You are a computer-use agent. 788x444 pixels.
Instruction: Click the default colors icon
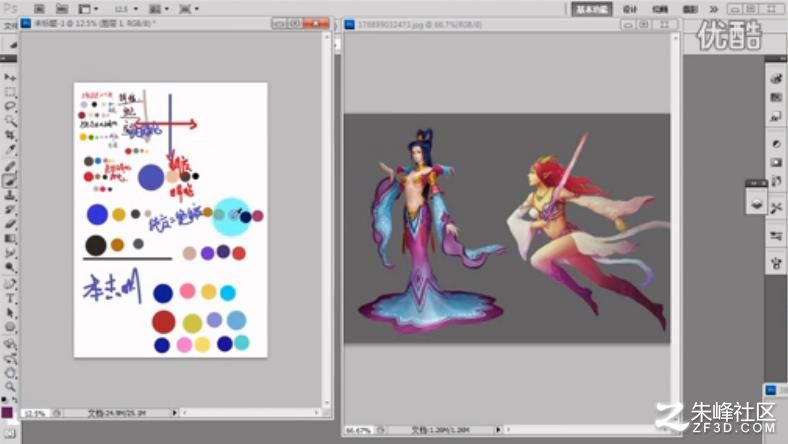tap(4, 400)
